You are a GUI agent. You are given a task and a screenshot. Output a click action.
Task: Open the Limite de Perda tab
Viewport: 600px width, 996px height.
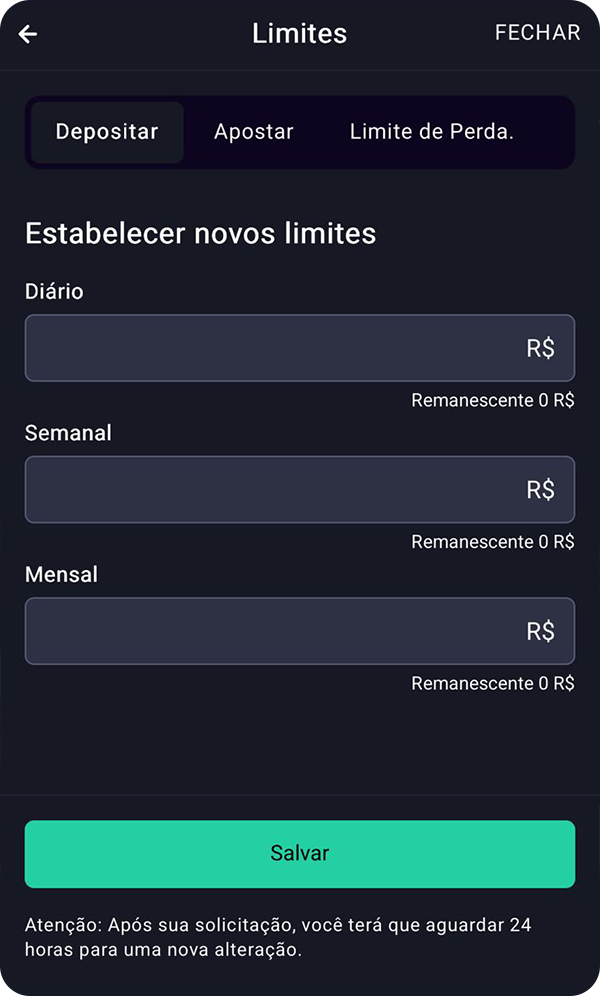tap(431, 132)
